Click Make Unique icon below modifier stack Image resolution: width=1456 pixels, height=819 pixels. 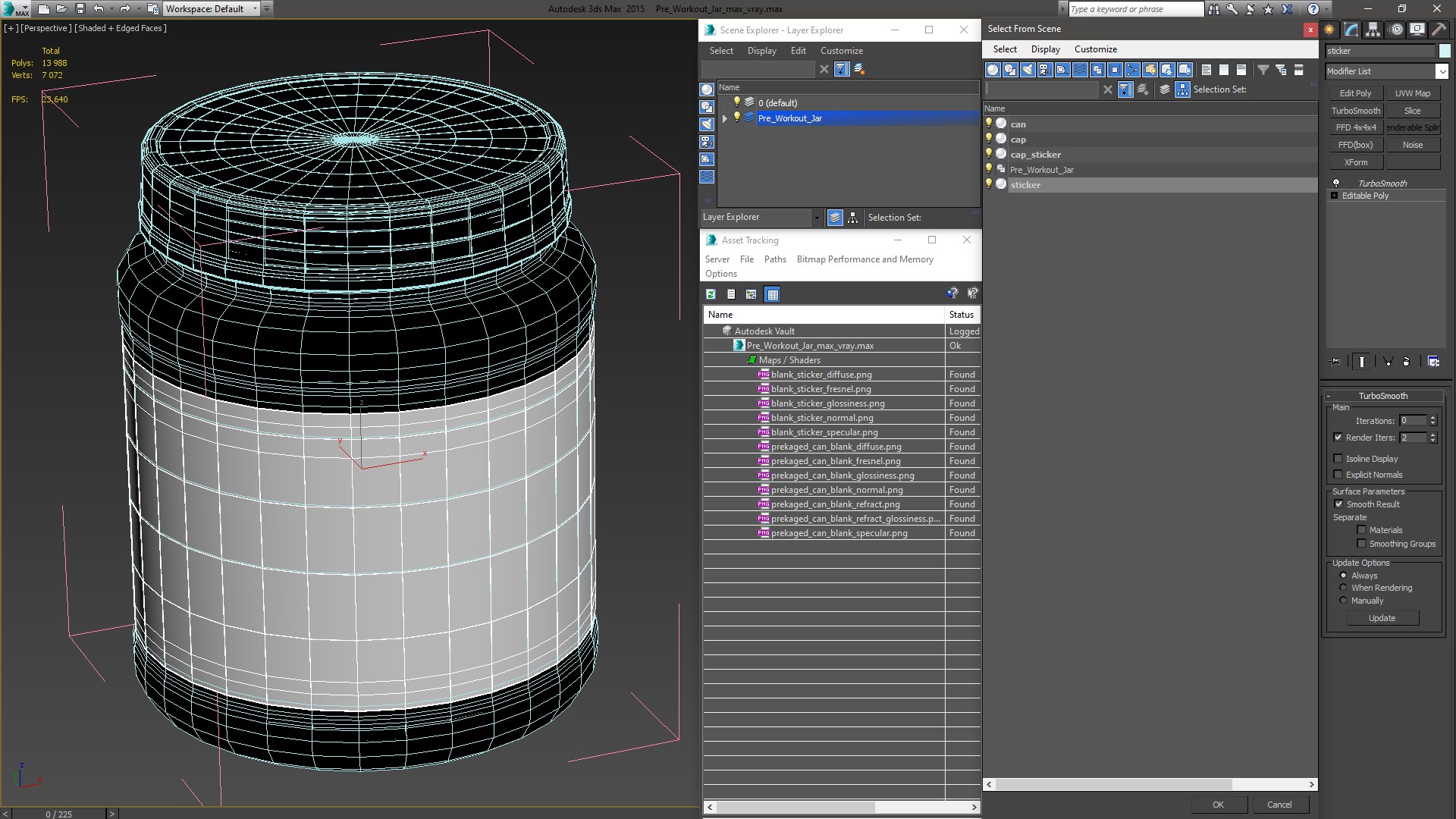1389,362
